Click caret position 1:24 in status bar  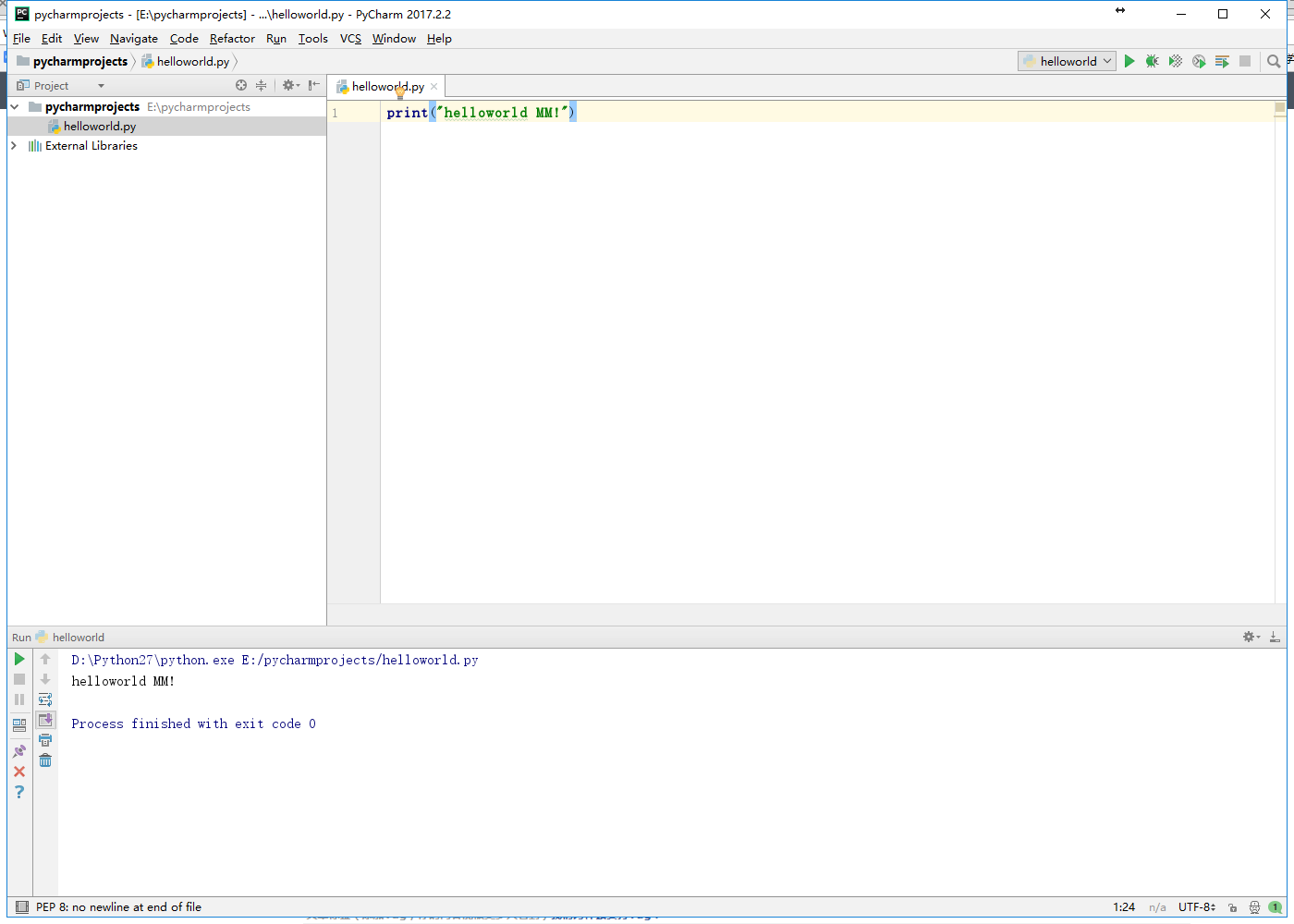[x=1124, y=907]
